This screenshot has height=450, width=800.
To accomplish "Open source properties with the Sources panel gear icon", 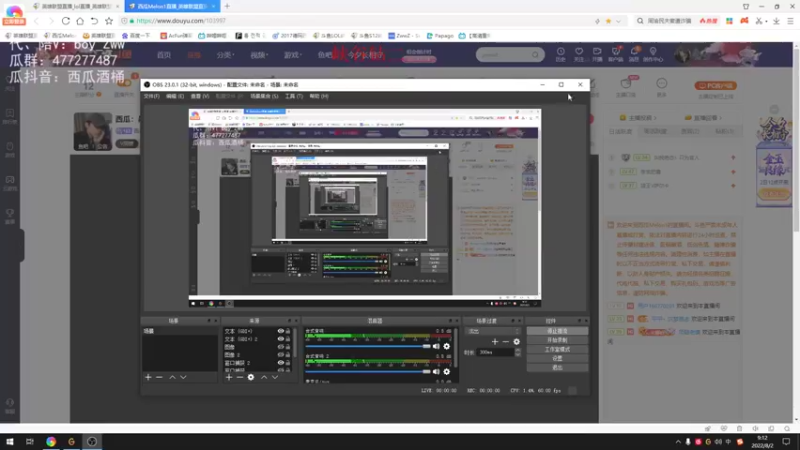I will click(x=251, y=378).
